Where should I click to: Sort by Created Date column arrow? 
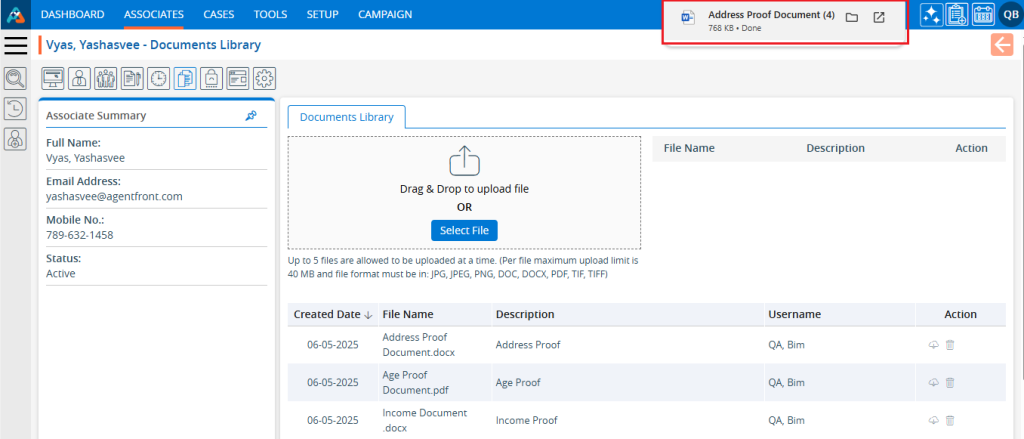point(368,315)
